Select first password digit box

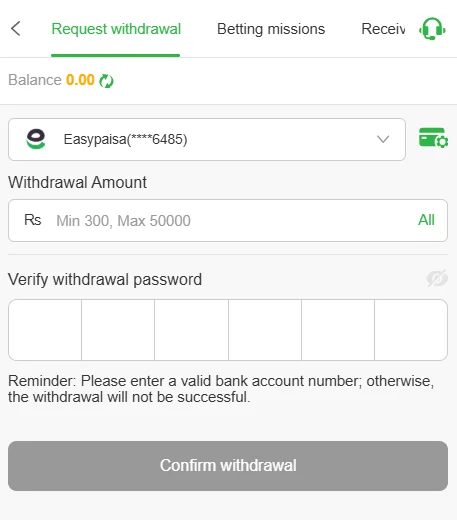(45, 330)
